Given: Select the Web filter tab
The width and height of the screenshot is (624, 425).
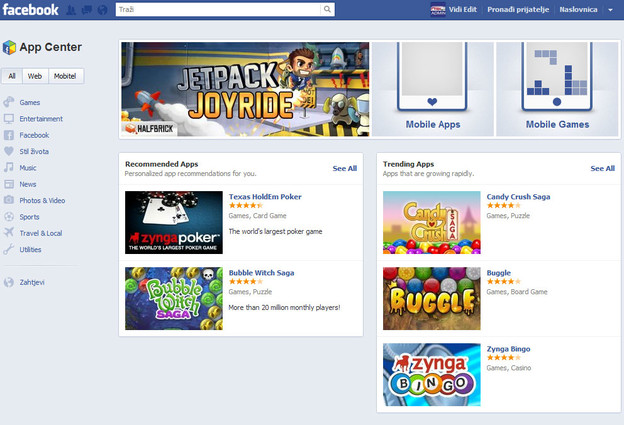Looking at the screenshot, I should tap(35, 76).
